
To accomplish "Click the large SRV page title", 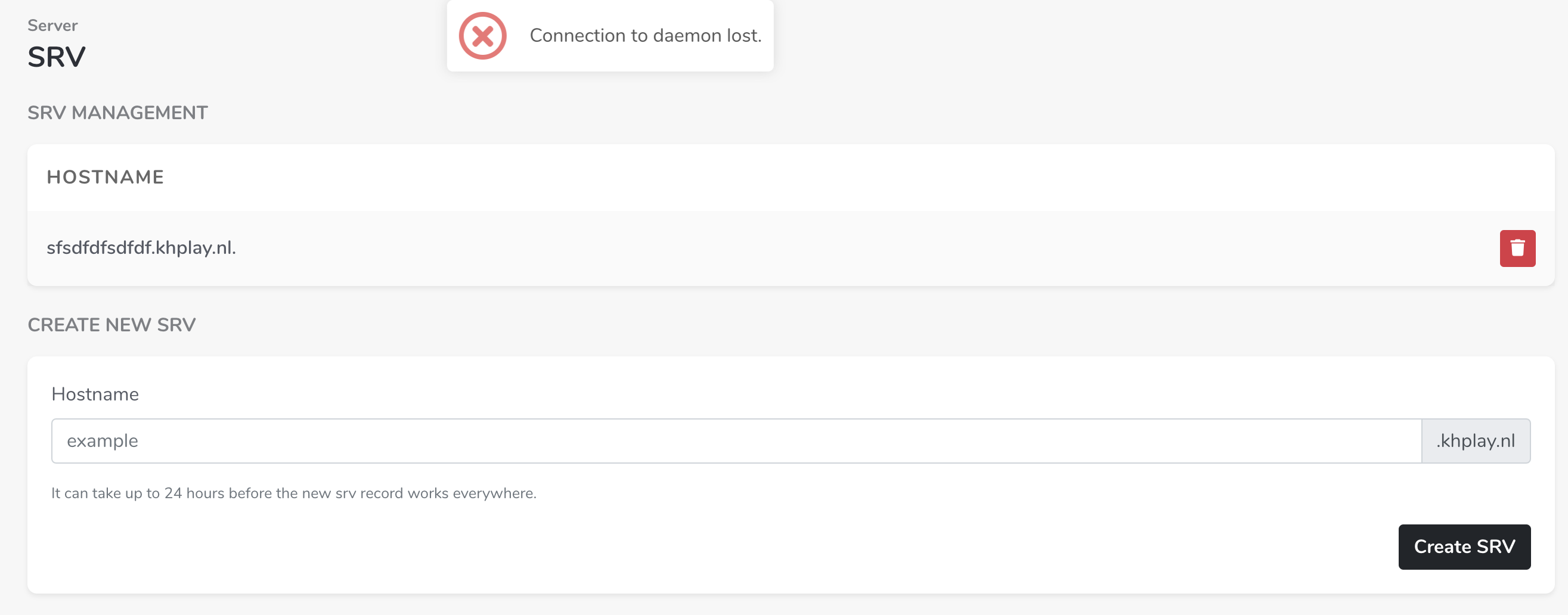I will coord(57,57).
